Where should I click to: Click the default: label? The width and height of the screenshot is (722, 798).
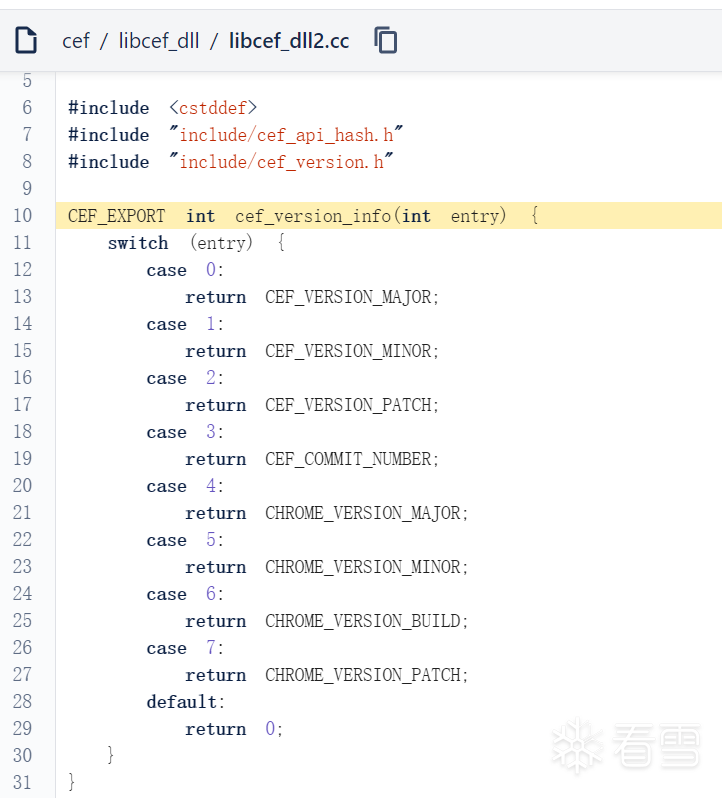click(186, 702)
